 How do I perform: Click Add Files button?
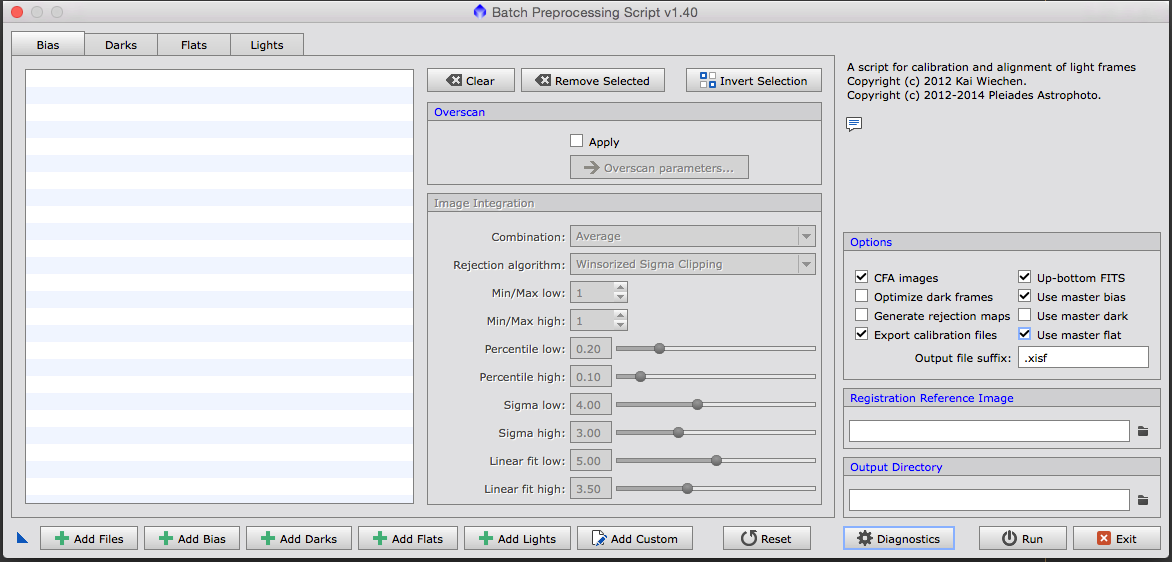[89, 538]
